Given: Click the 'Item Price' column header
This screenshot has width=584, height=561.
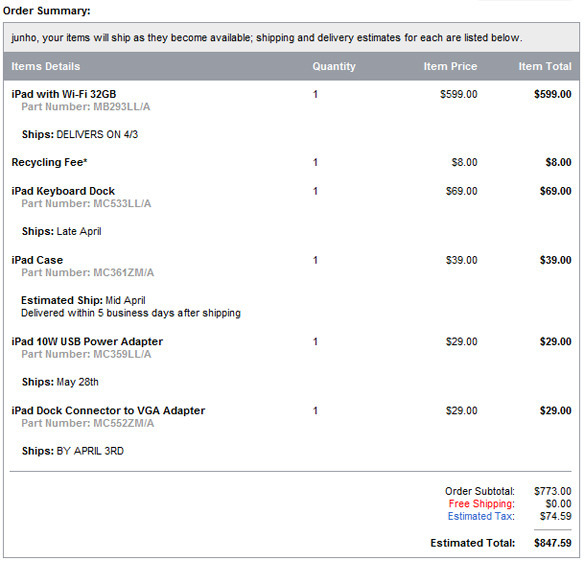Looking at the screenshot, I should coord(450,66).
